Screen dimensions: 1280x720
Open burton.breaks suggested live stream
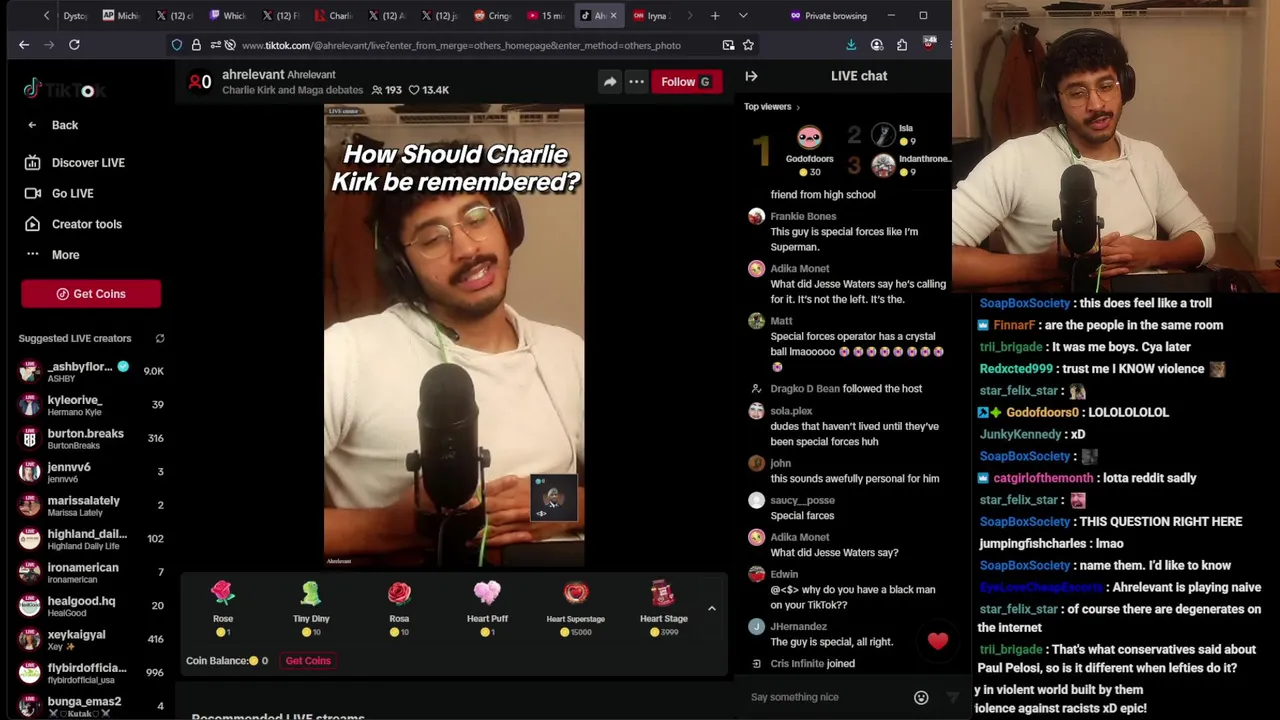click(91, 438)
